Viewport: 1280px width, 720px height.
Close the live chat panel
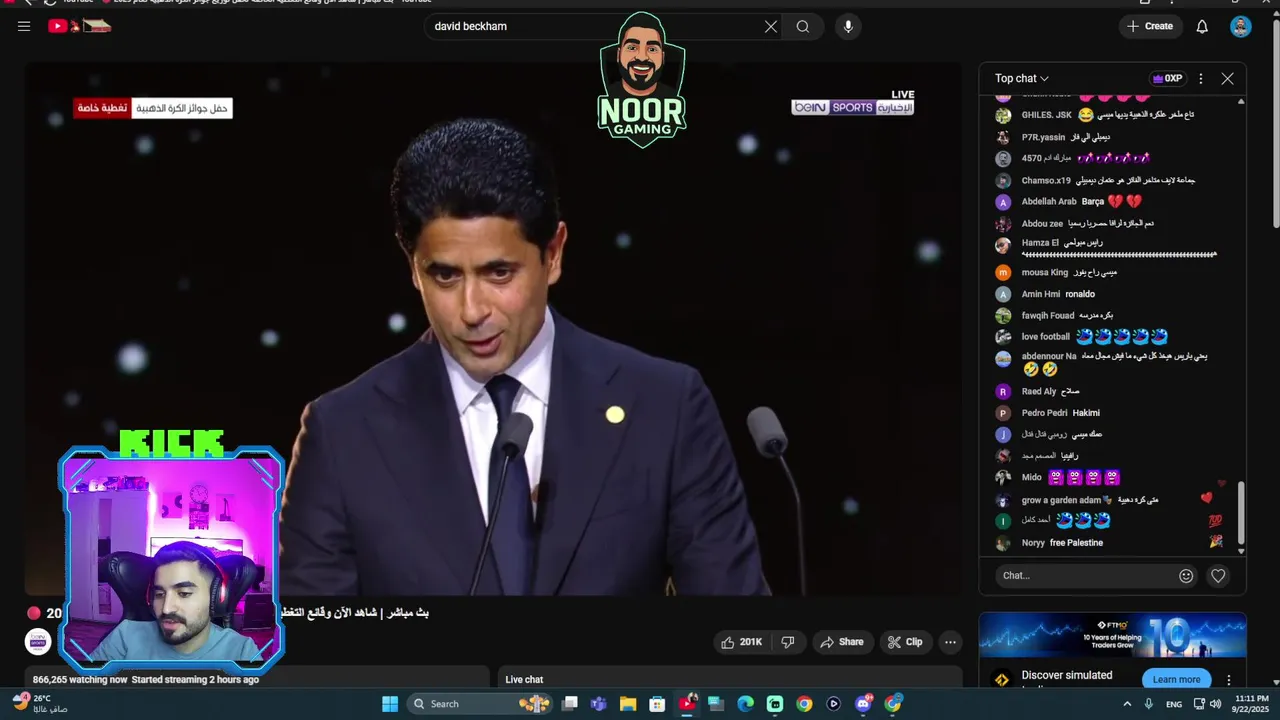coord(1227,79)
